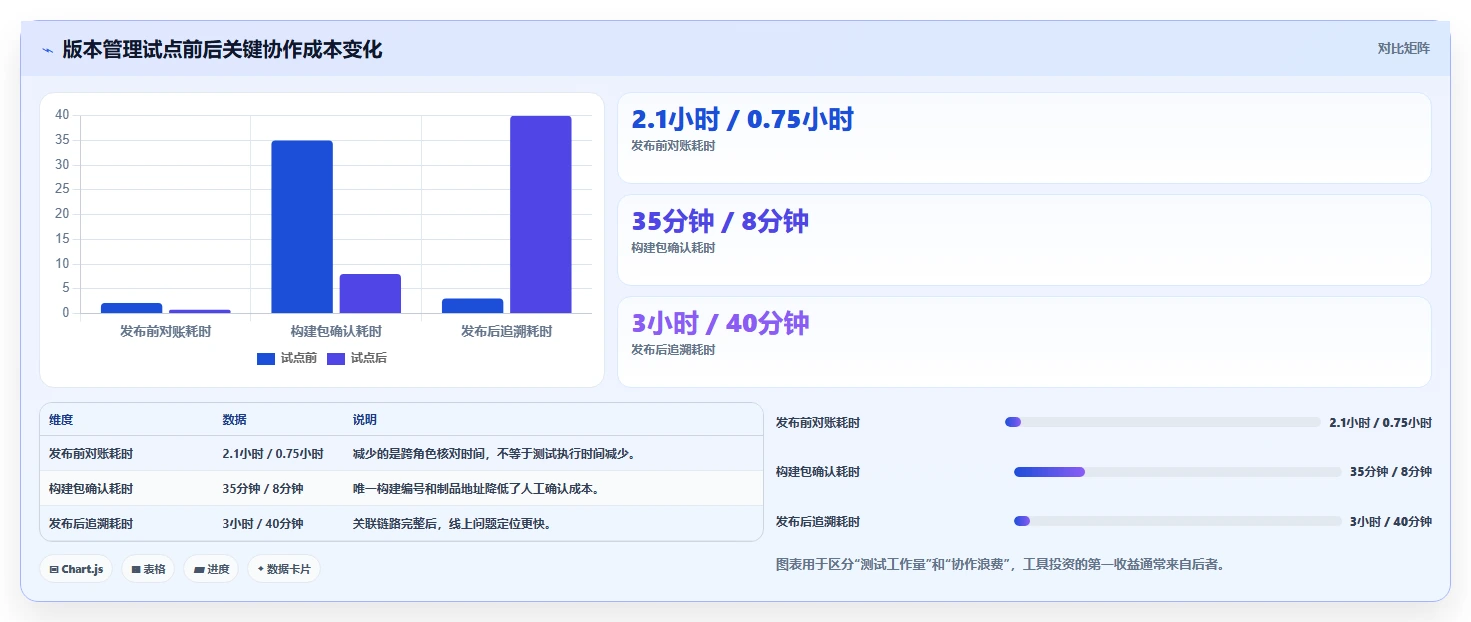Click the 试点后 bar for 构建包确认耗时
The height and width of the screenshot is (622, 1471).
[370, 294]
